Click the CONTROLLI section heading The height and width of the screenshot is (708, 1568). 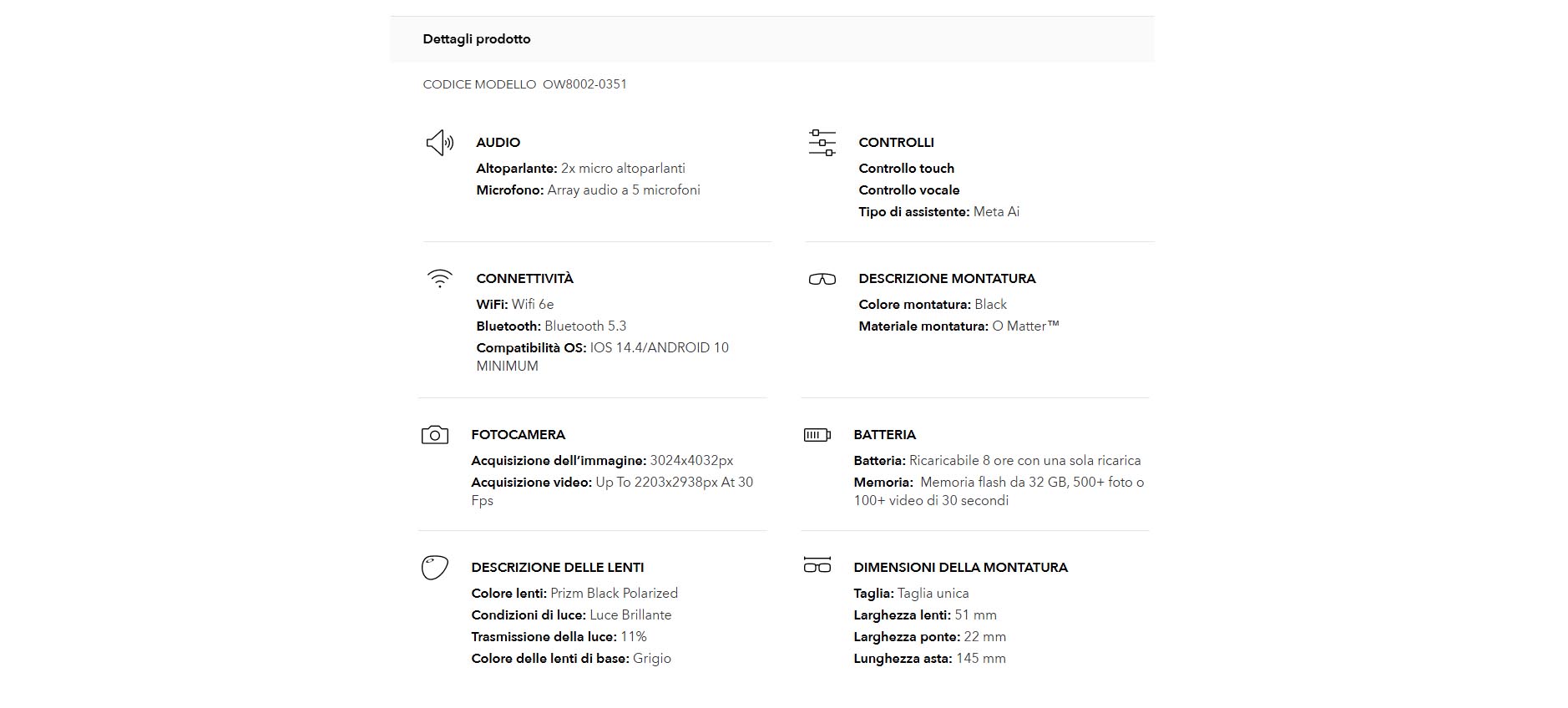(x=896, y=143)
